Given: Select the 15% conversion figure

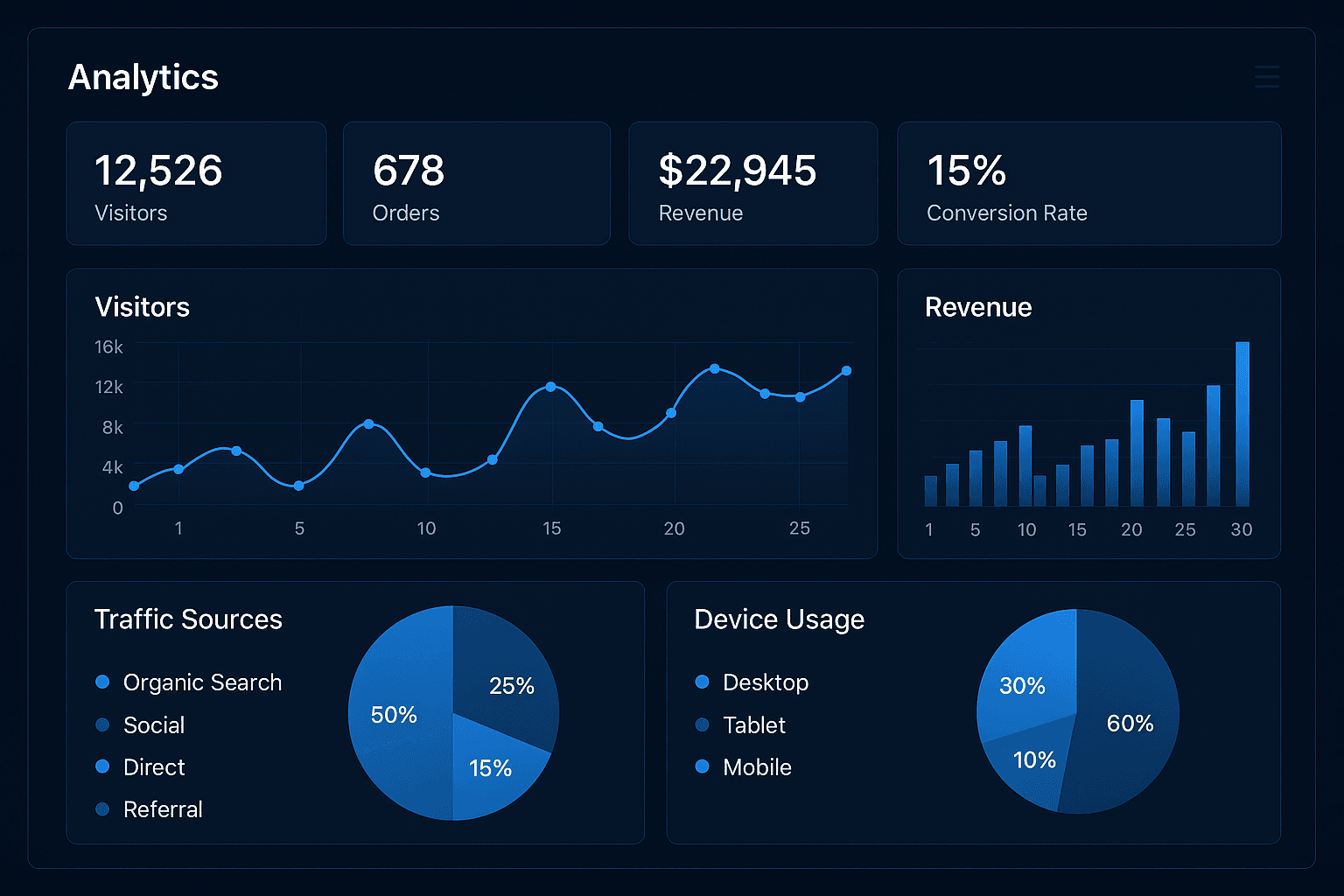Looking at the screenshot, I should click(x=967, y=170).
